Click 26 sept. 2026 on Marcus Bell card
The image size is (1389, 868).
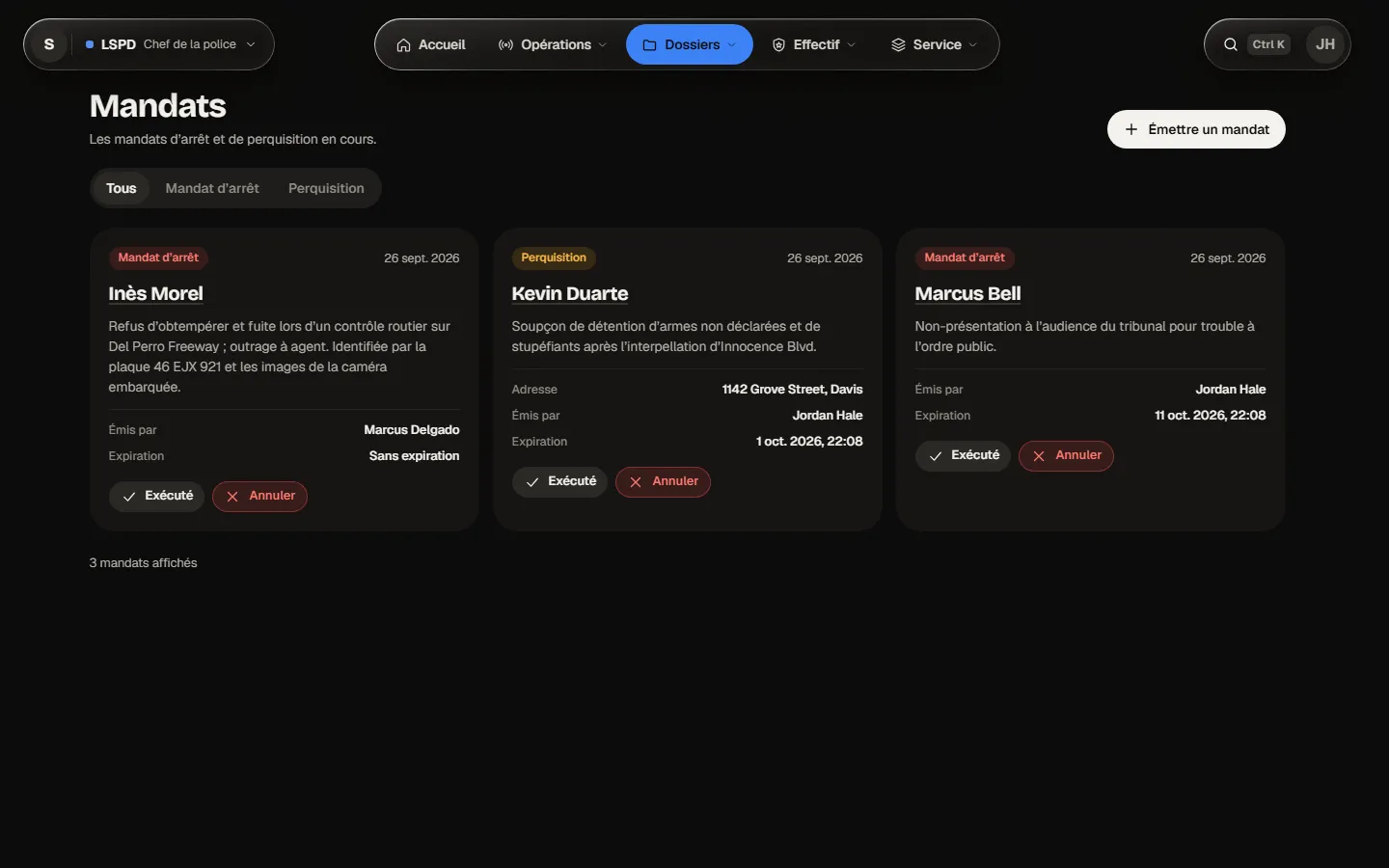click(1228, 258)
